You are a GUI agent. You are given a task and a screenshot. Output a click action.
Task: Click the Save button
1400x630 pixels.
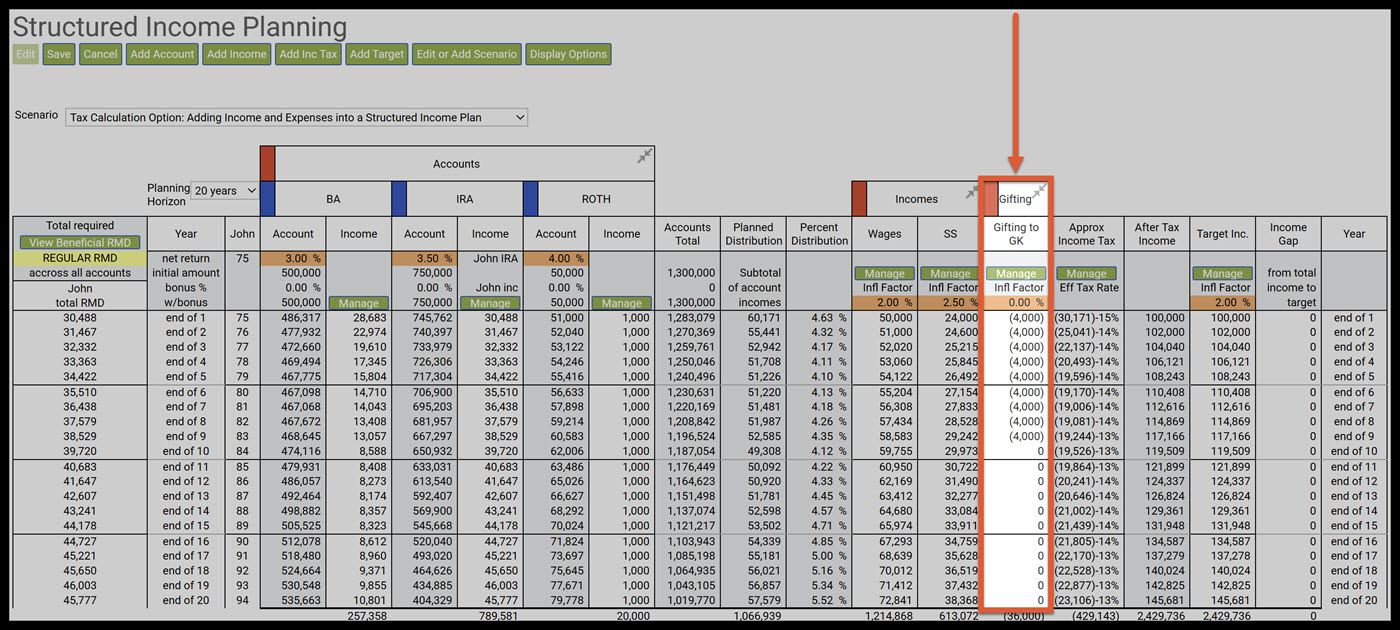click(x=59, y=54)
